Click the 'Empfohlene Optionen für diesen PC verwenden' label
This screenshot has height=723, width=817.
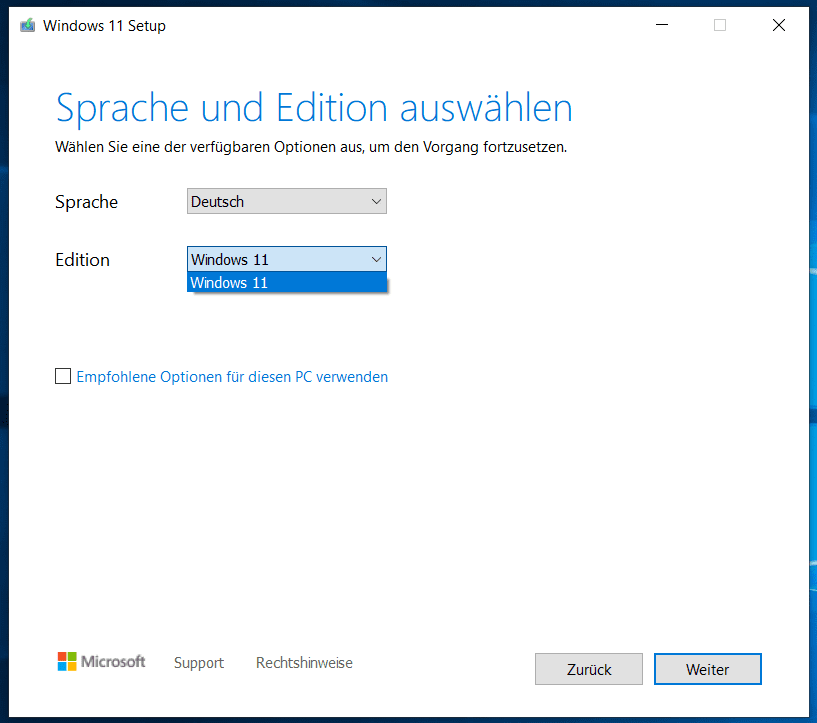[232, 377]
